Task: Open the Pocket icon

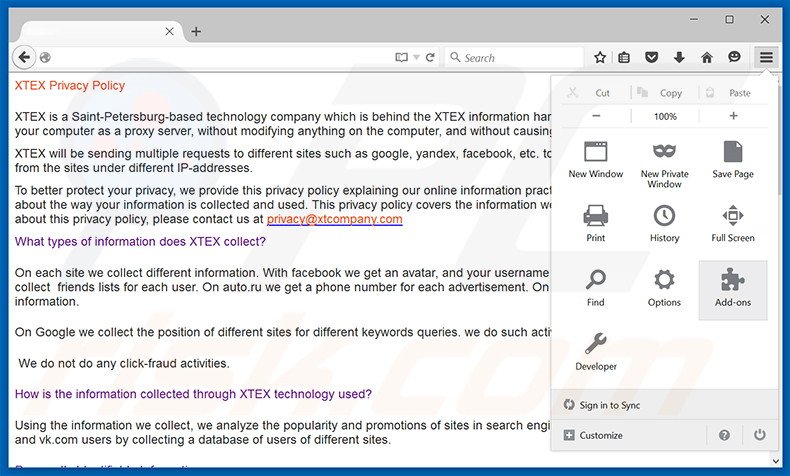Action: pos(651,57)
